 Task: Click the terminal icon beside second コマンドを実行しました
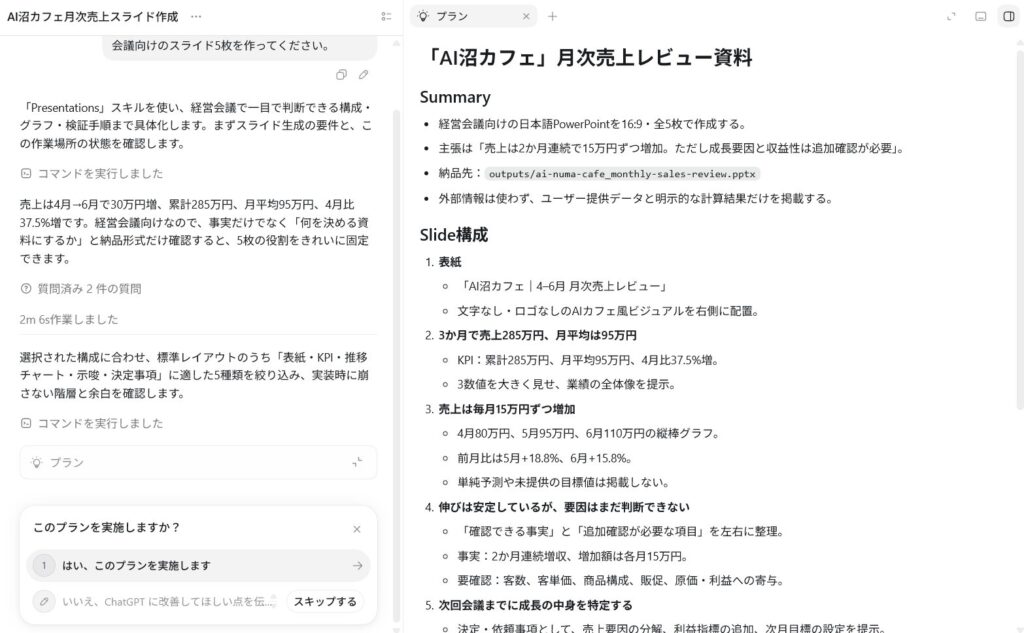pos(26,423)
